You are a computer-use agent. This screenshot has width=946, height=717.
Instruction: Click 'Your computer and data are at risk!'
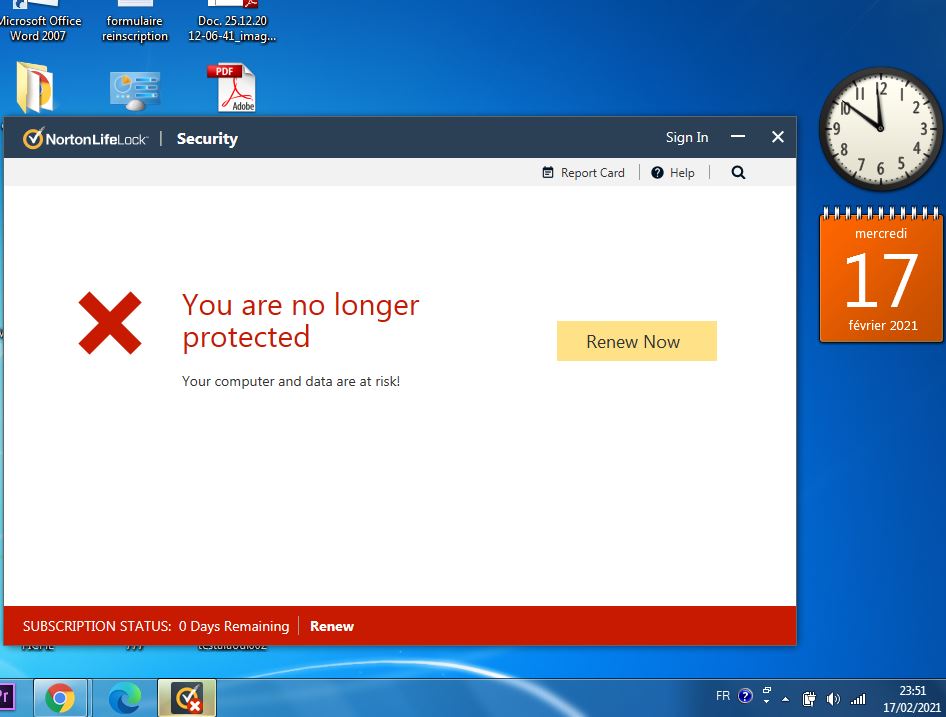(x=291, y=381)
